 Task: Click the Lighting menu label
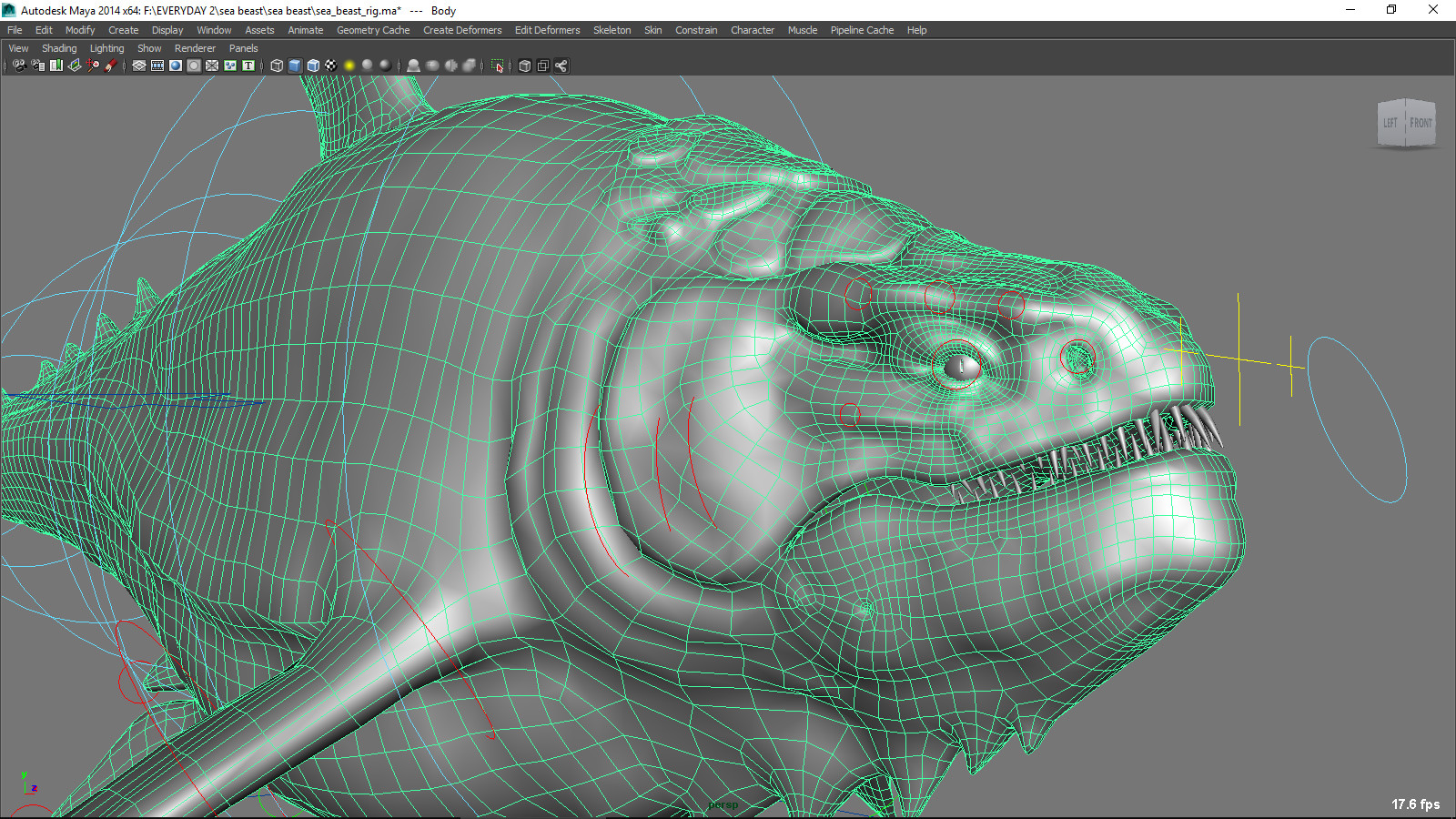pyautogui.click(x=106, y=48)
